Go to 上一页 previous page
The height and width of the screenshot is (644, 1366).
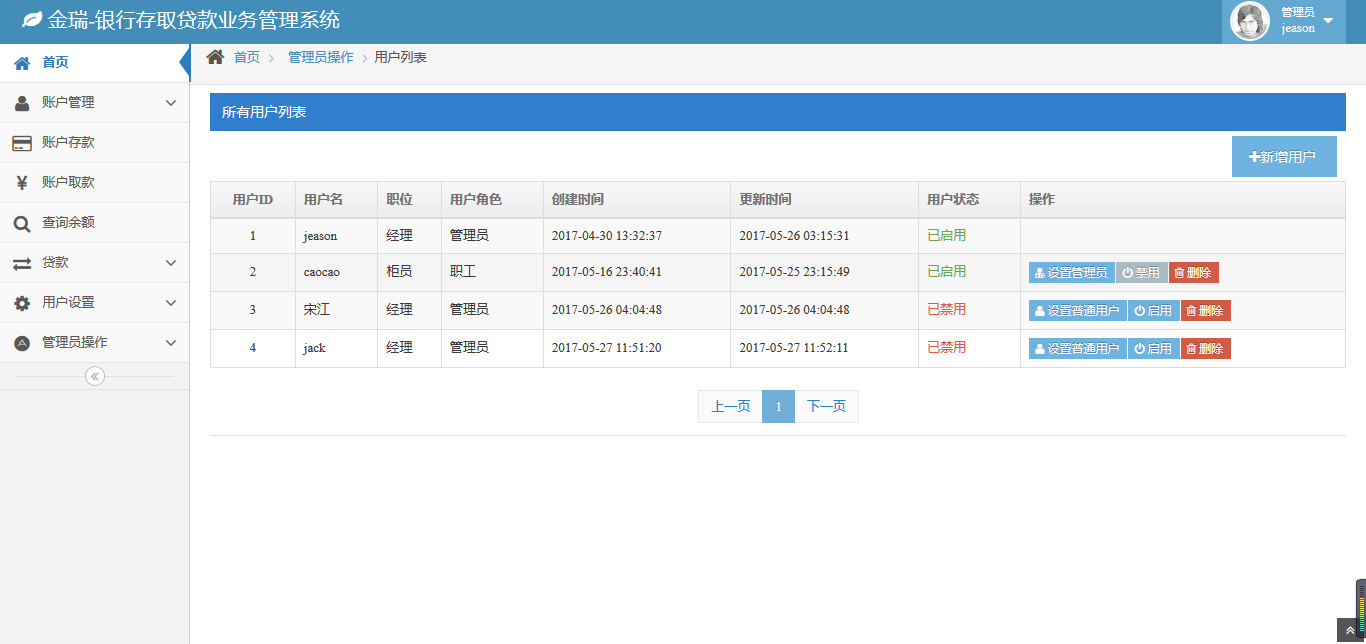point(730,407)
